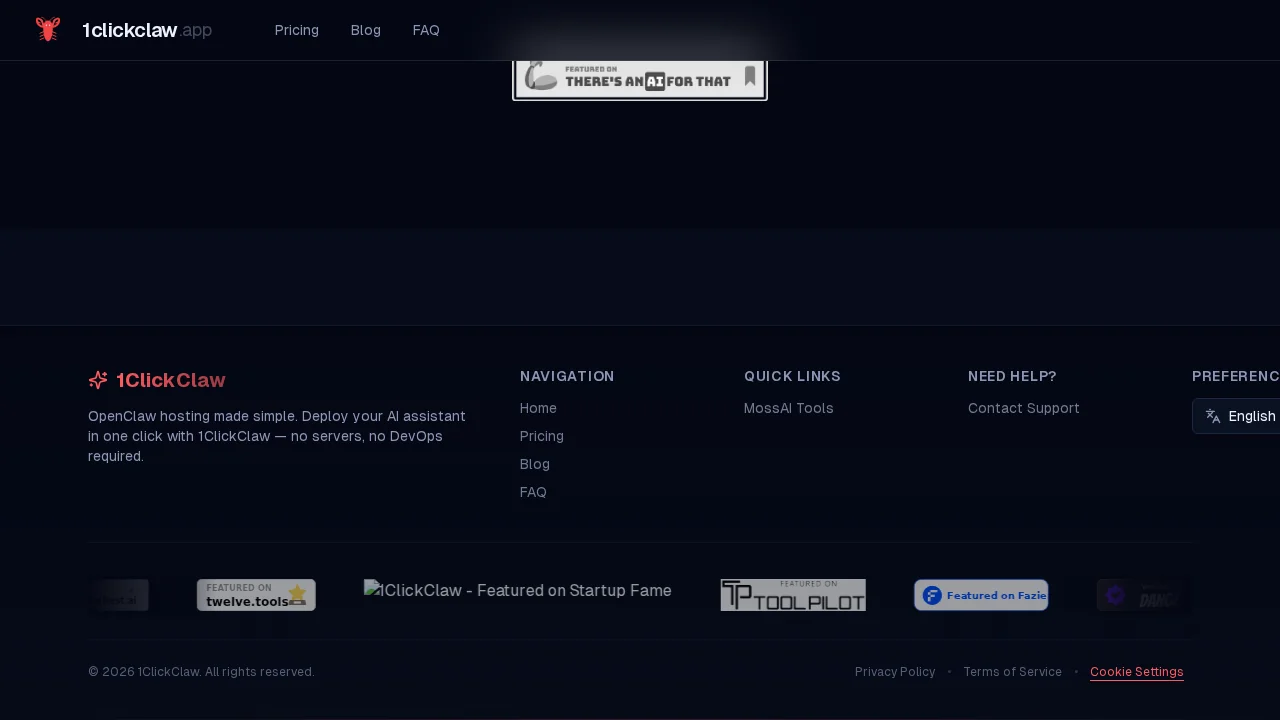Click the Startup Fame featured badge
Viewport: 1280px width, 720px height.
(517, 590)
